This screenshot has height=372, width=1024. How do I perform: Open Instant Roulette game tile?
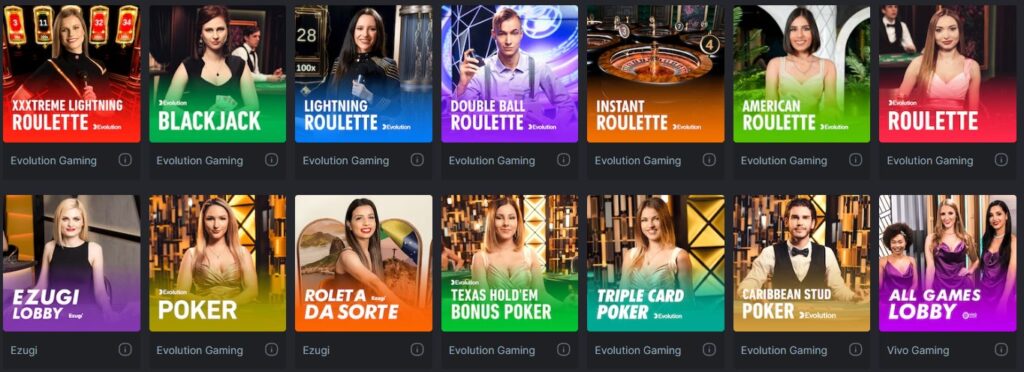tap(656, 74)
